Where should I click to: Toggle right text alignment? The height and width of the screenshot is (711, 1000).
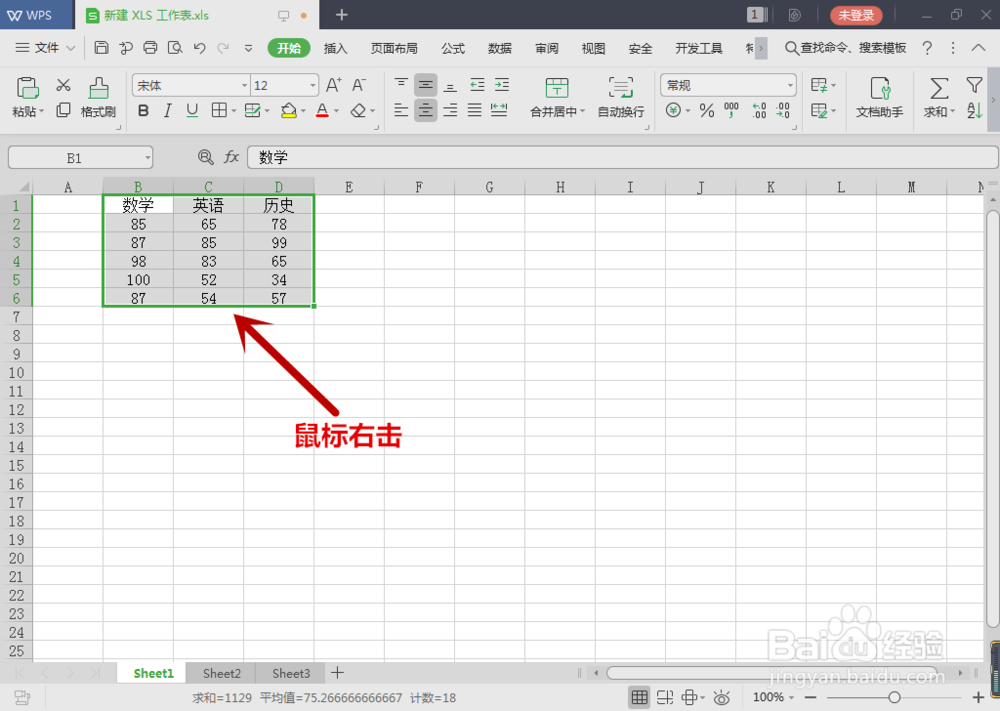point(450,110)
